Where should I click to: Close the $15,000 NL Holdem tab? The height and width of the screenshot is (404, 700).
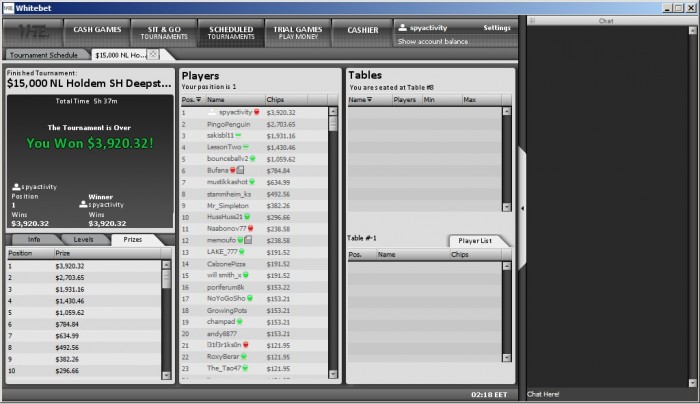(153, 54)
